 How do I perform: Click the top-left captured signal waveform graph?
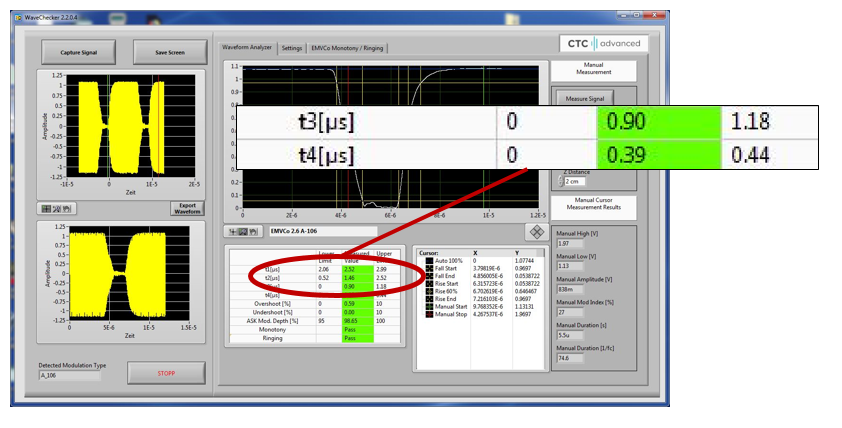click(130, 126)
